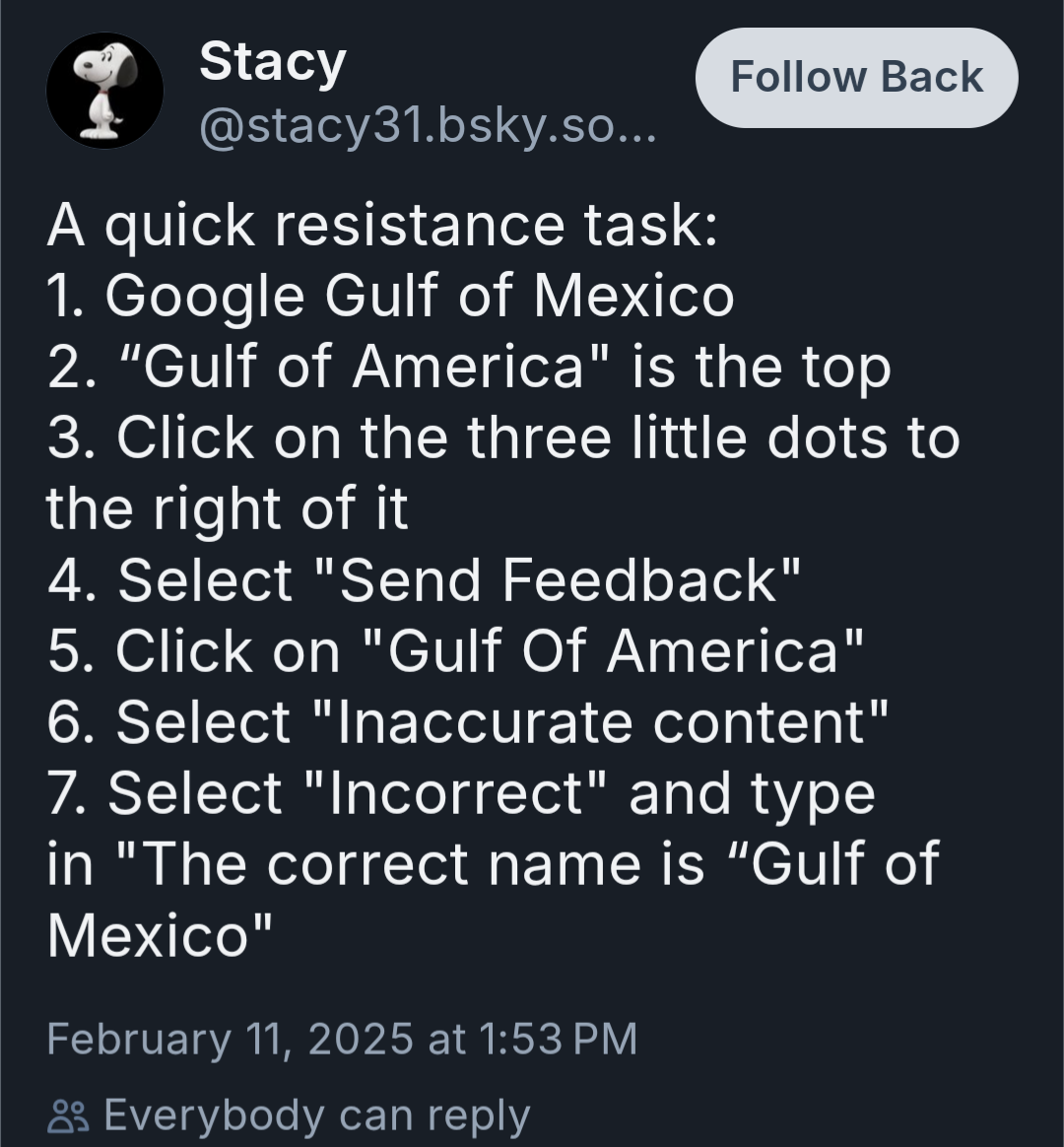Click the quoted "Send Feedback" text
The width and height of the screenshot is (1064, 1147).
pos(568,579)
